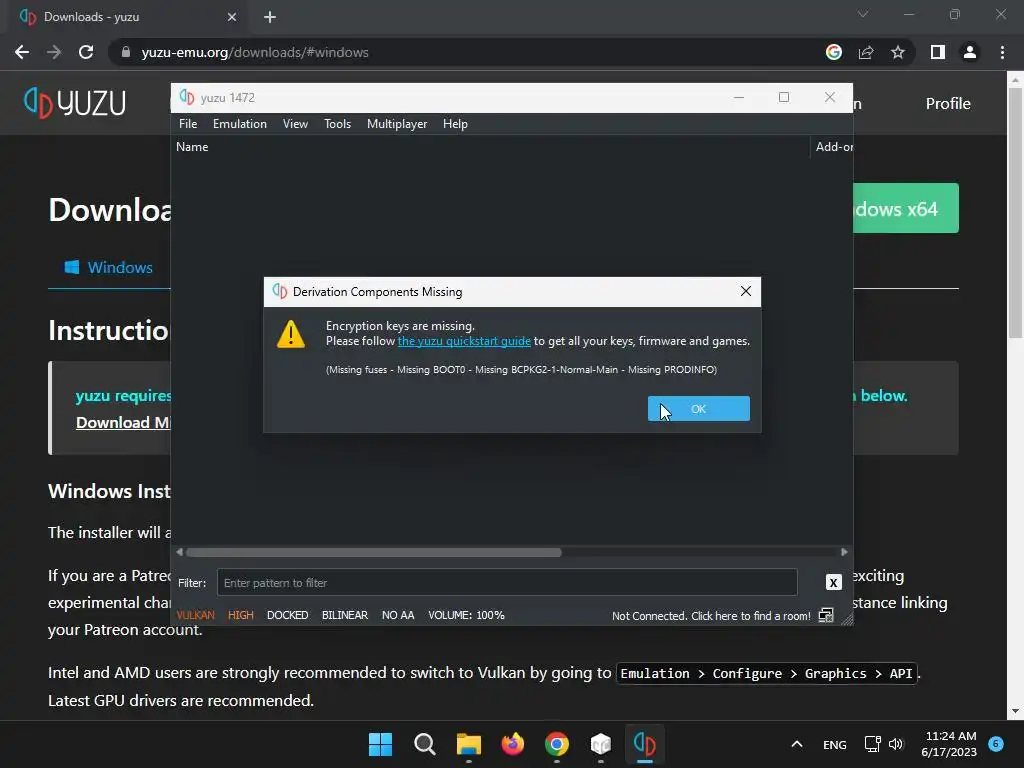Screen dimensions: 1024x768
Task: Open the clock and date panel
Action: [x=949, y=744]
